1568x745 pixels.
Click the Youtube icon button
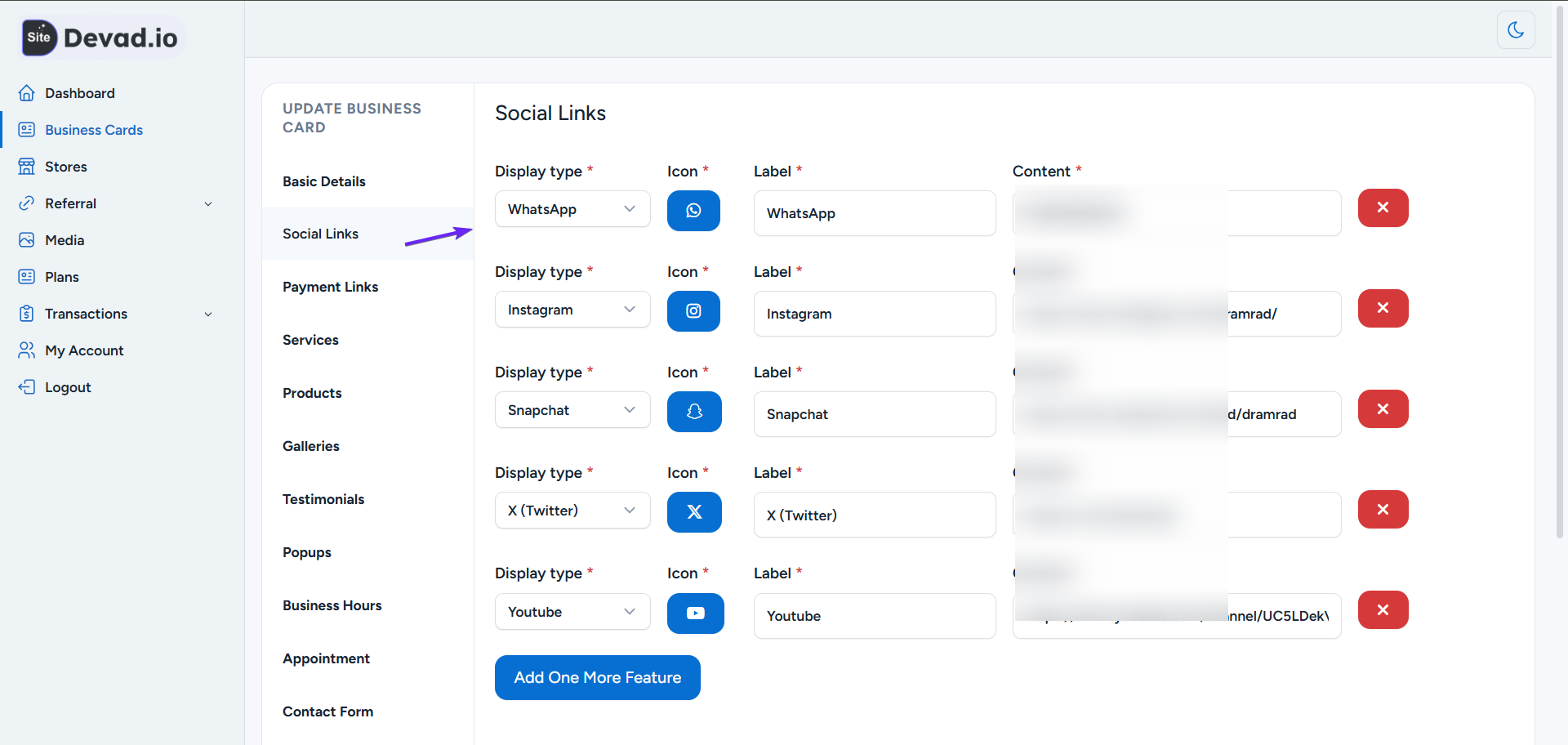pos(695,613)
